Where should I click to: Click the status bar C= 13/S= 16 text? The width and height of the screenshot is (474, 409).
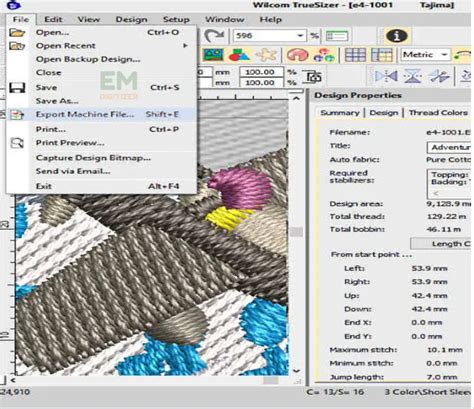(x=335, y=392)
